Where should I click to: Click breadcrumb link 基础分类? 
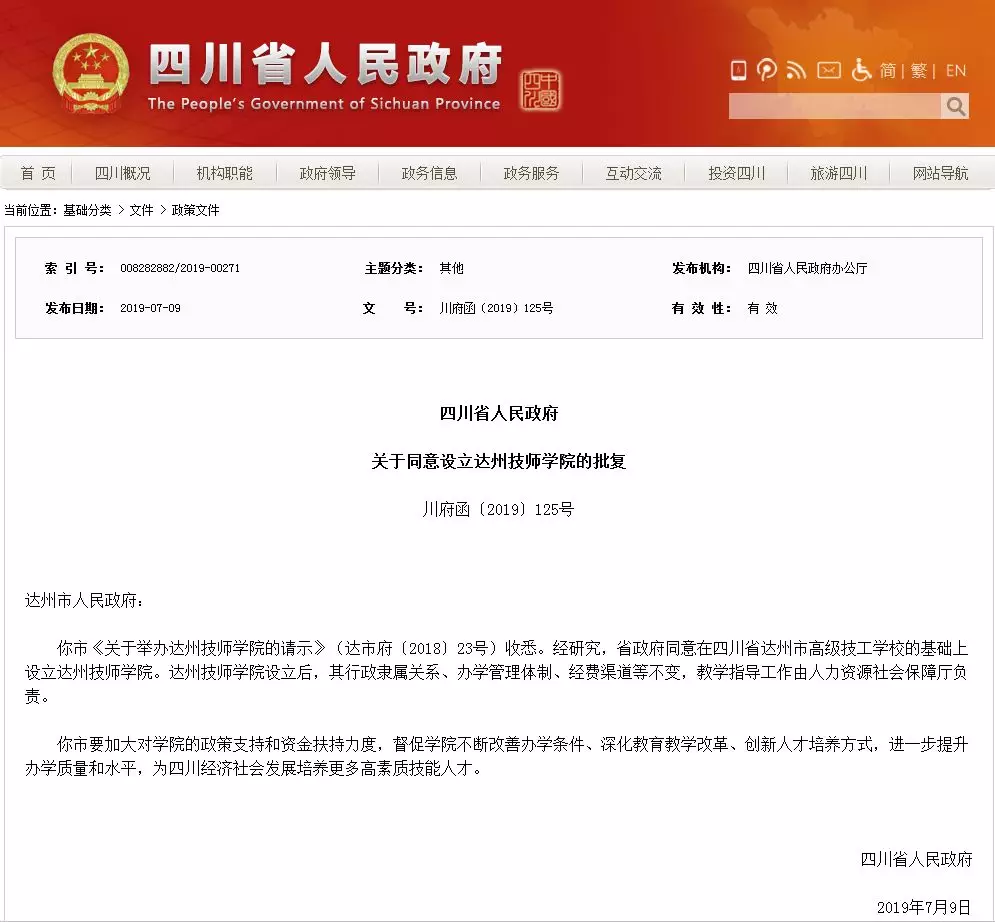click(87, 210)
